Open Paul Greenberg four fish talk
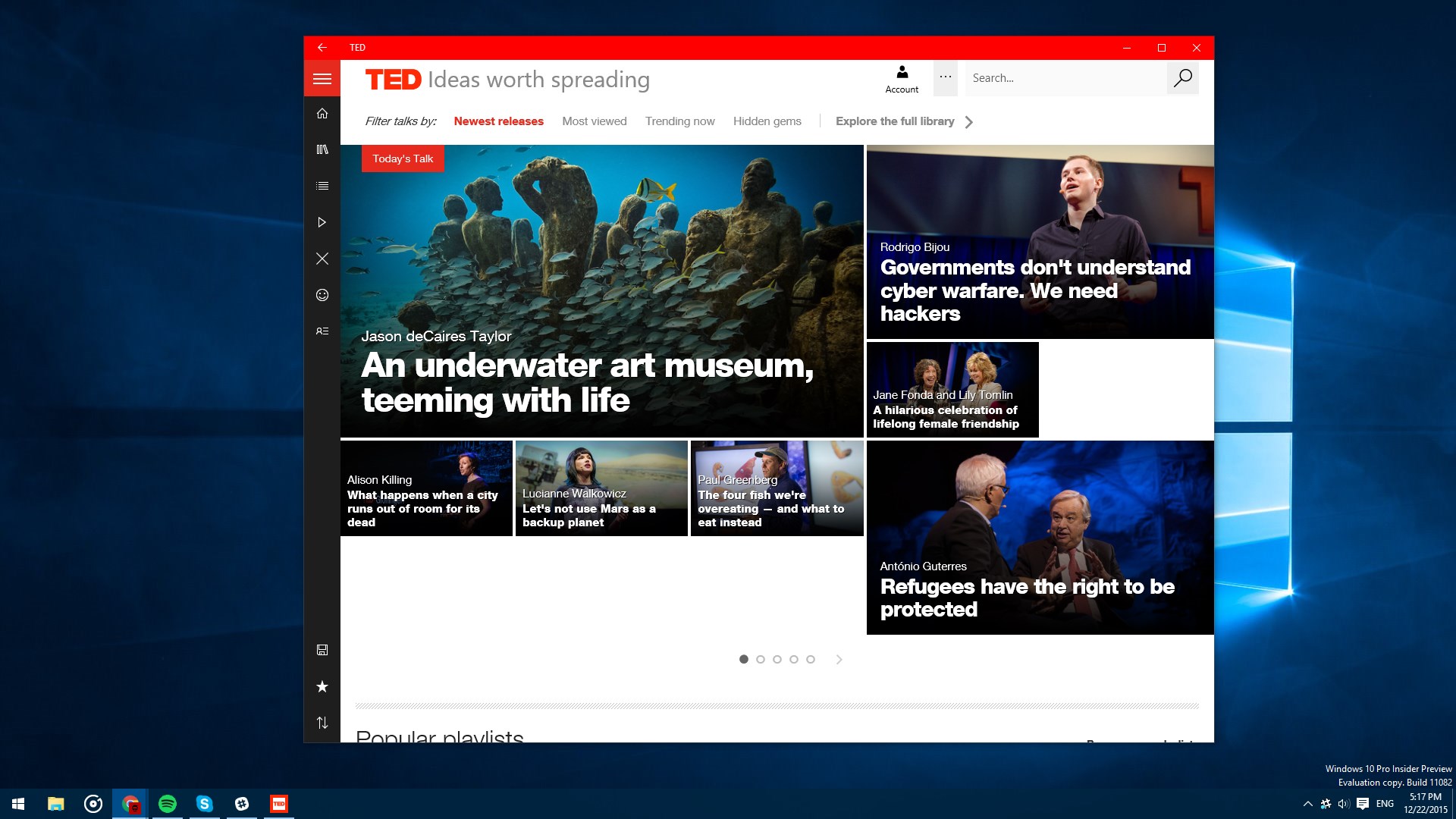 pos(777,488)
